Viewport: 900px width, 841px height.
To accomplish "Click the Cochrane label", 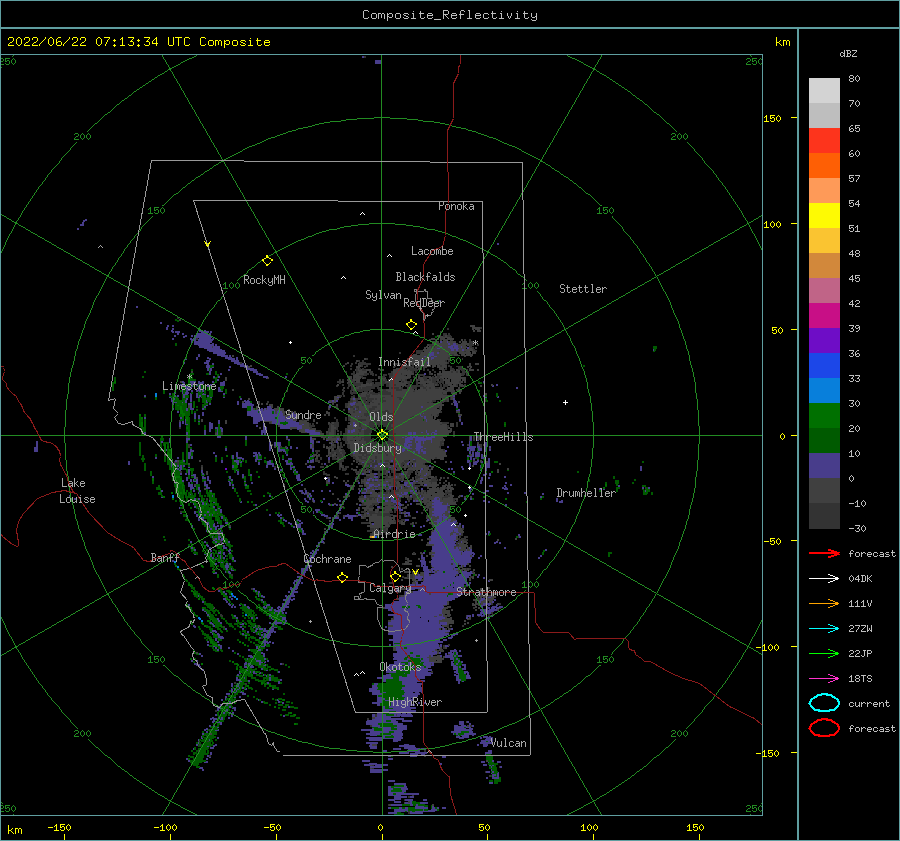I will tap(327, 559).
